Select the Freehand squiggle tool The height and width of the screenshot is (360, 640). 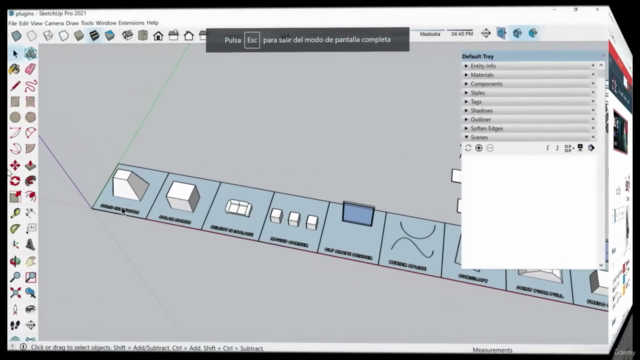pyautogui.click(x=30, y=86)
